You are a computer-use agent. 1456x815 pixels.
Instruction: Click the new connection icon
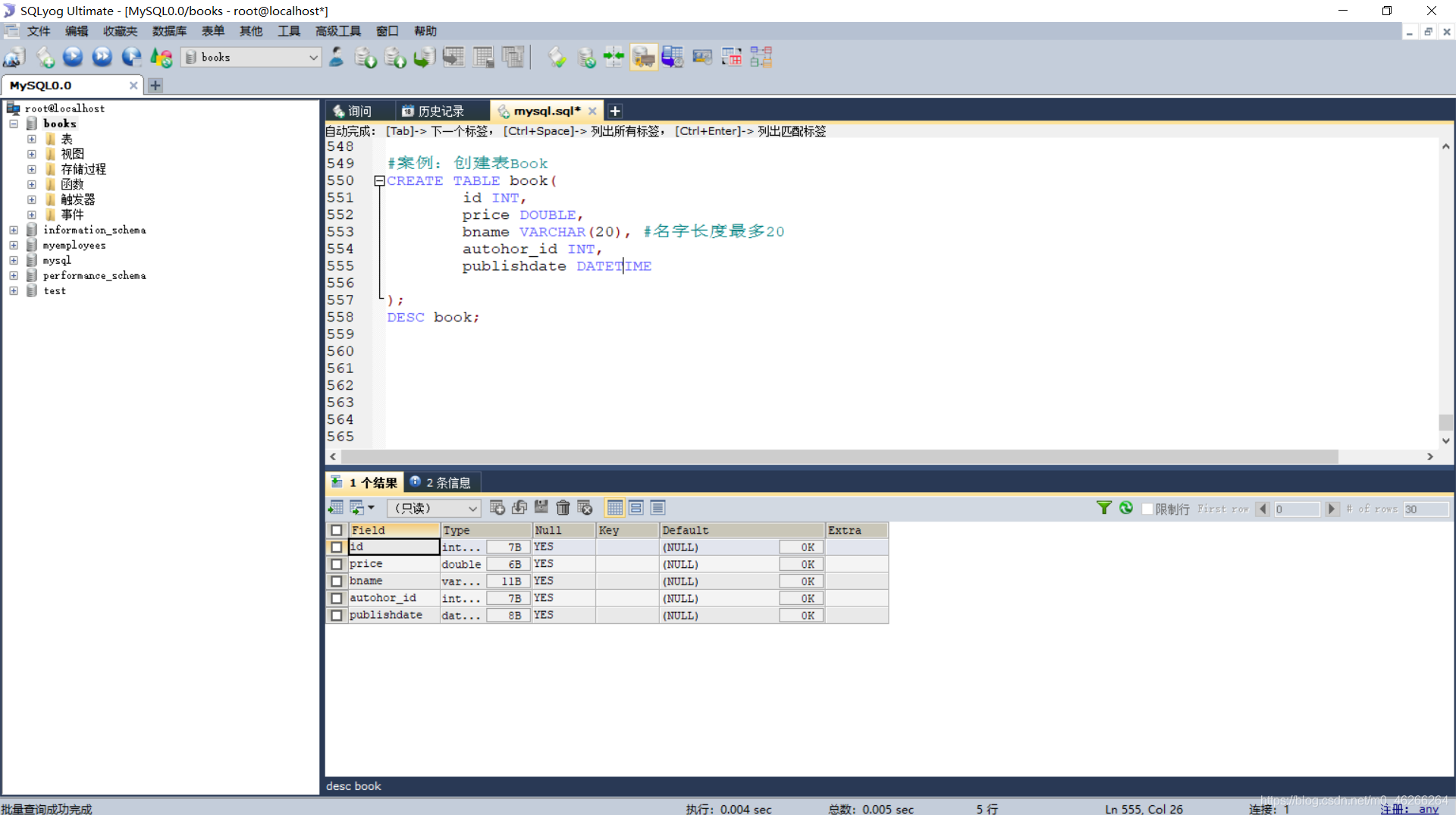coord(14,57)
